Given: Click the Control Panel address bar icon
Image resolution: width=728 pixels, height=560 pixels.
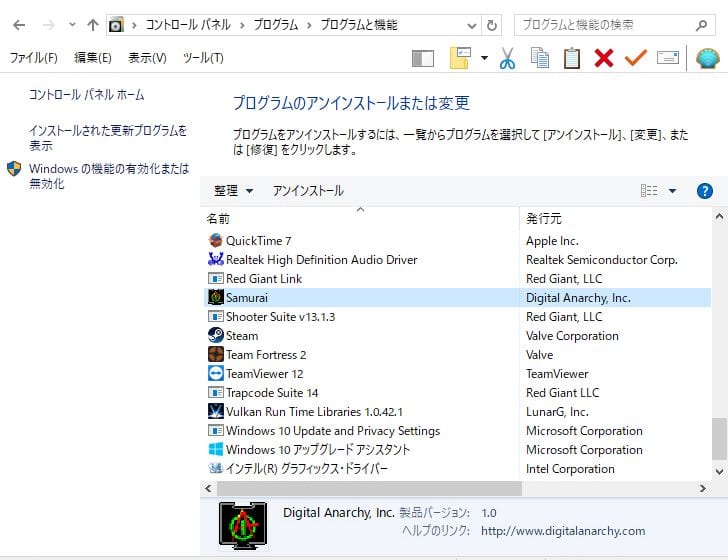Looking at the screenshot, I should coord(116,25).
